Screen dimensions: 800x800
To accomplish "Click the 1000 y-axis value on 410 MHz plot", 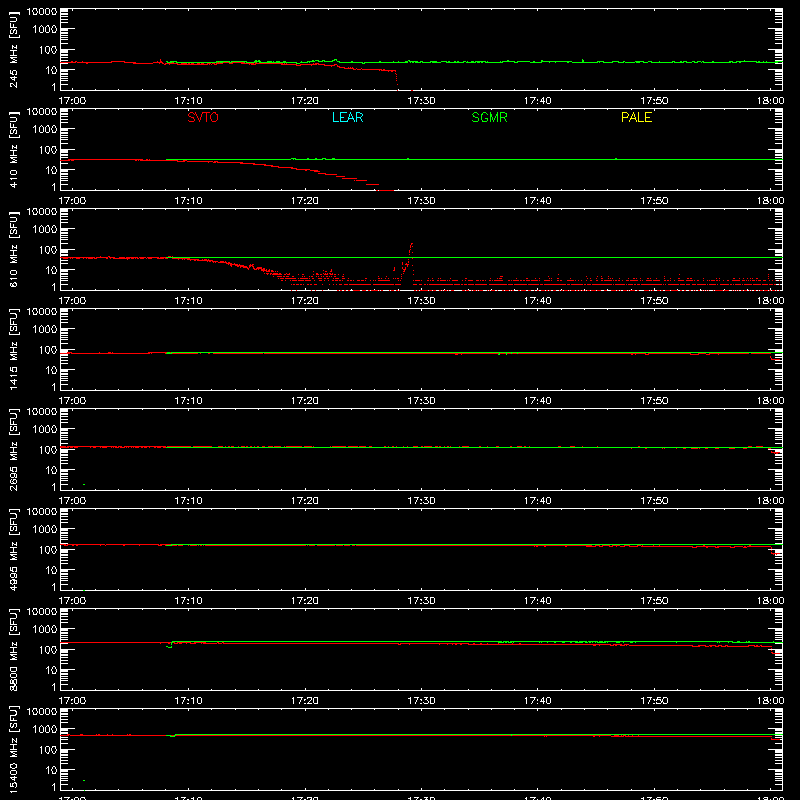I will (x=45, y=129).
